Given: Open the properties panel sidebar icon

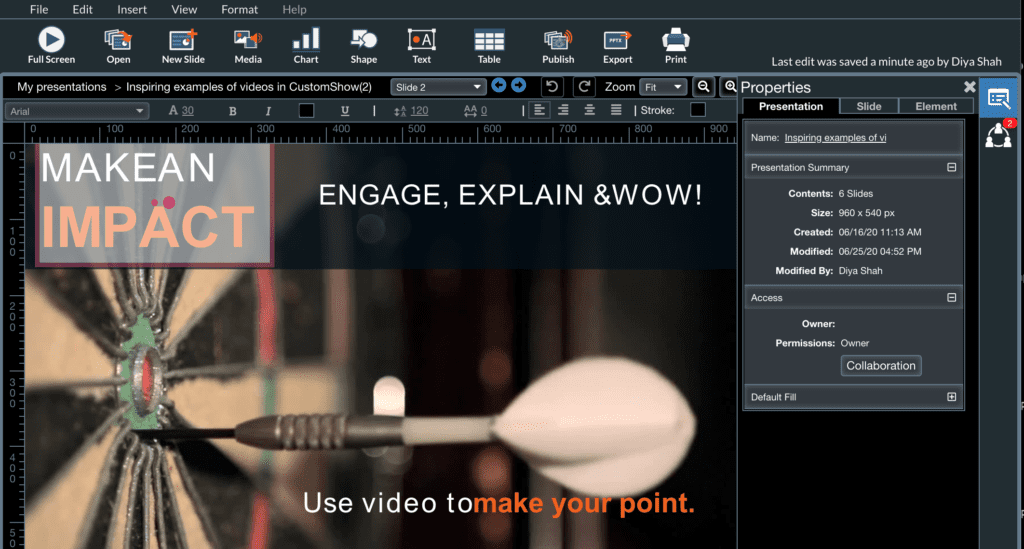Looking at the screenshot, I should click(x=999, y=99).
